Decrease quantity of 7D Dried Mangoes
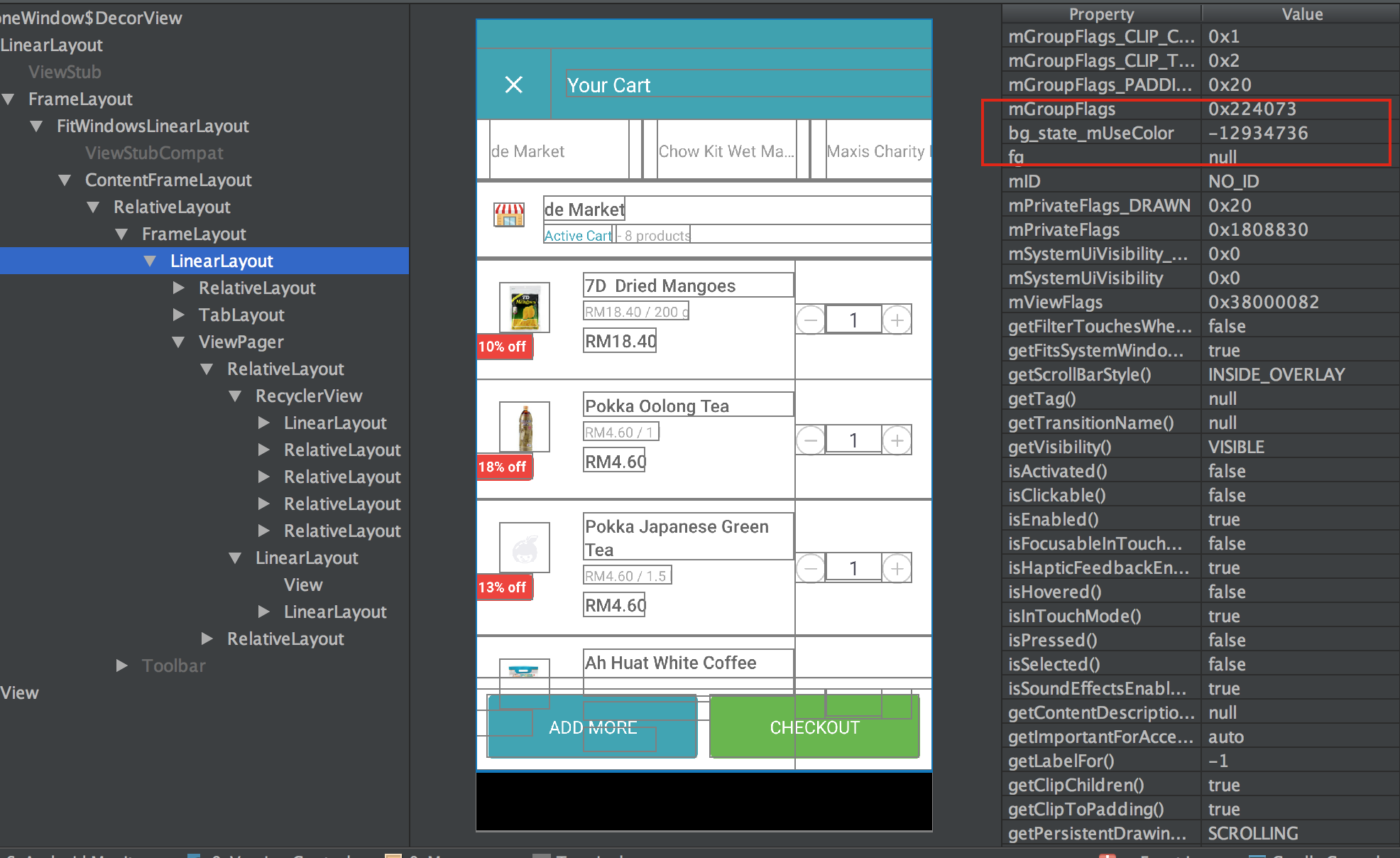 (810, 320)
